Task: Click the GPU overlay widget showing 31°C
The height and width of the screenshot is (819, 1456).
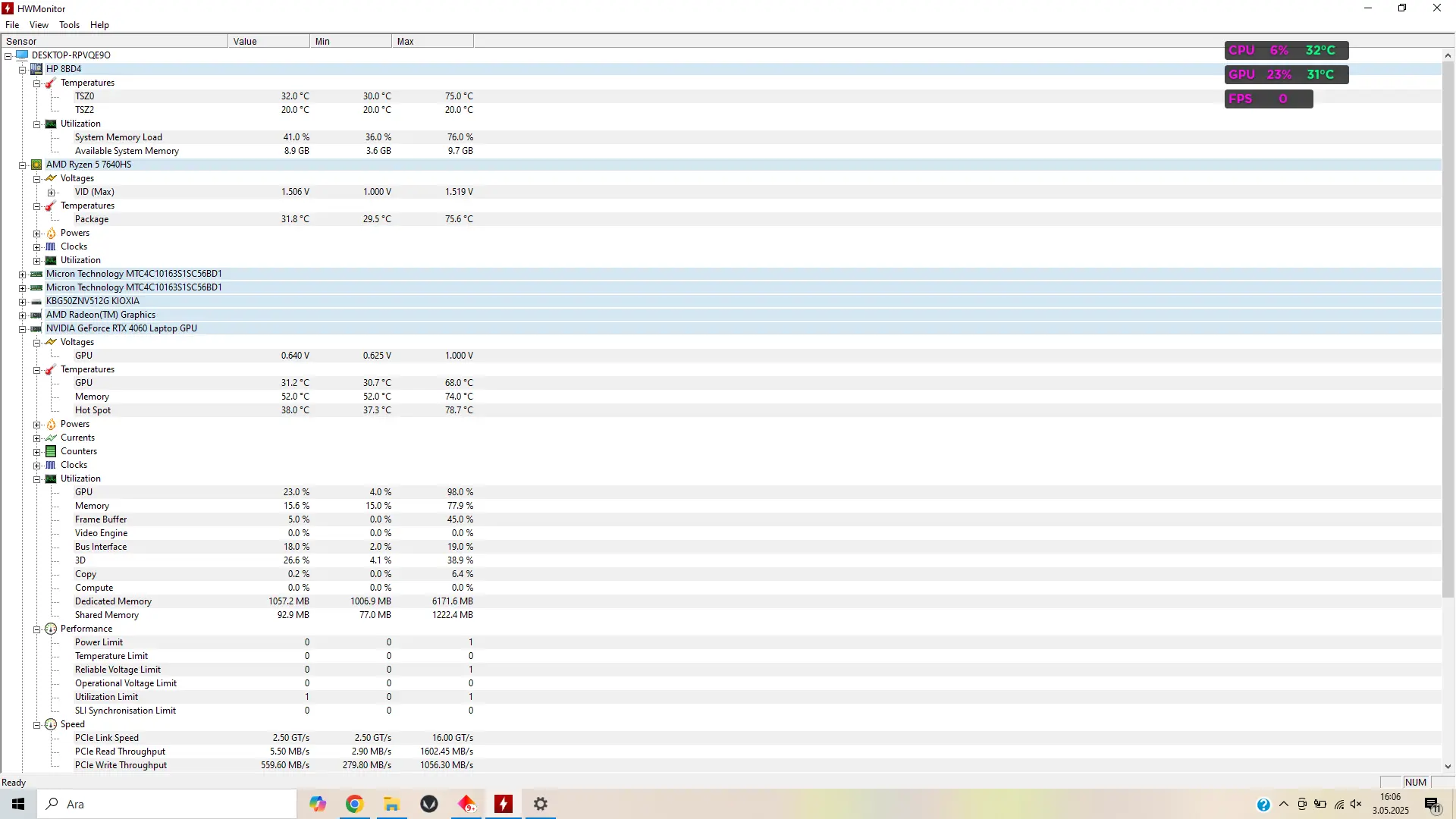Action: 1286,75
